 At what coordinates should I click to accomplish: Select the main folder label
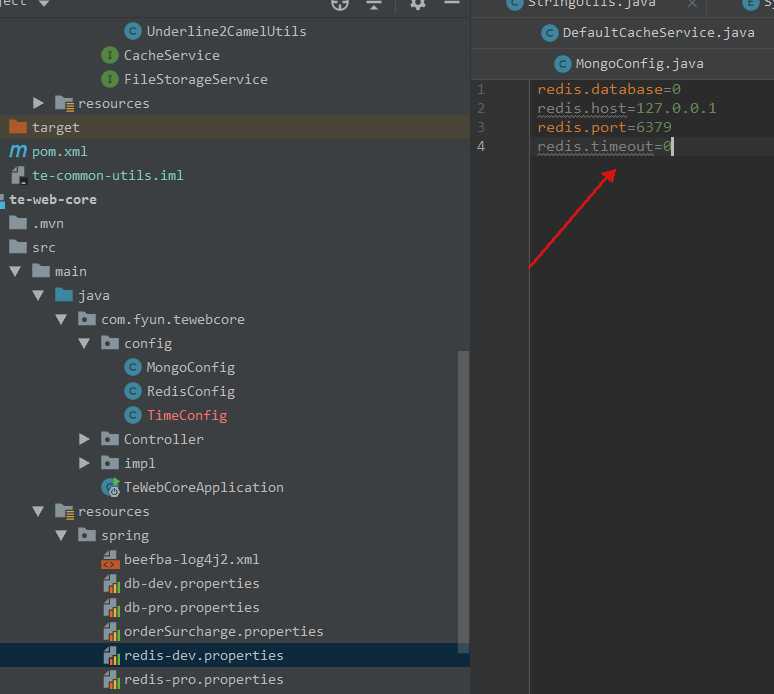point(71,271)
